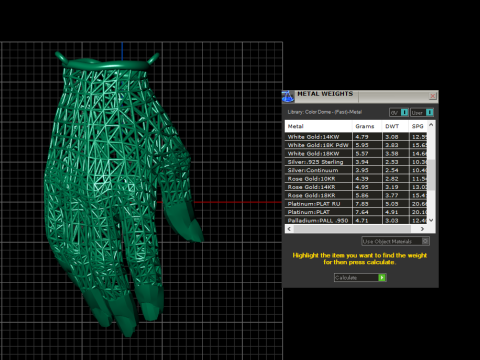Image resolution: width=480 pixels, height=360 pixels.
Task: Click the table scroll down arrow
Action: coord(431,220)
